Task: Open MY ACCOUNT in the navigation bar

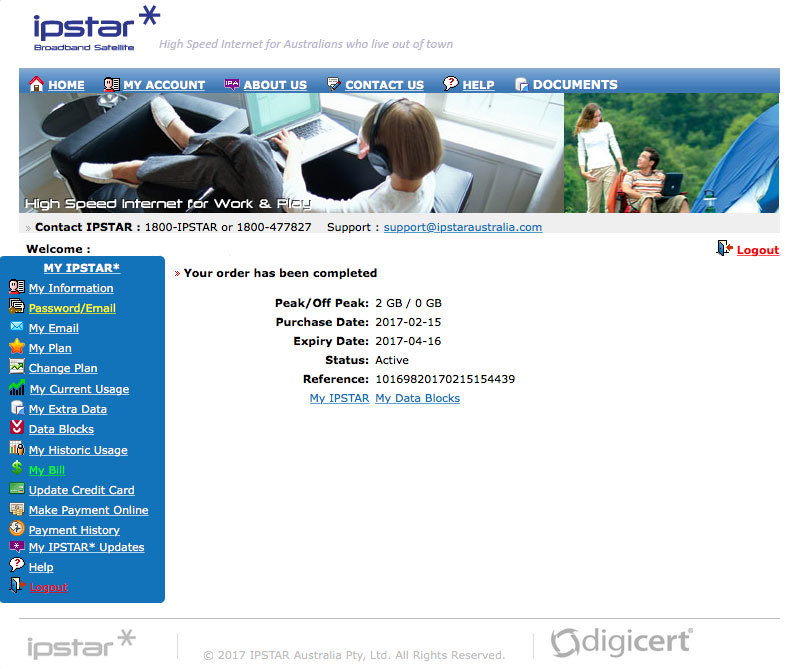Action: [164, 85]
